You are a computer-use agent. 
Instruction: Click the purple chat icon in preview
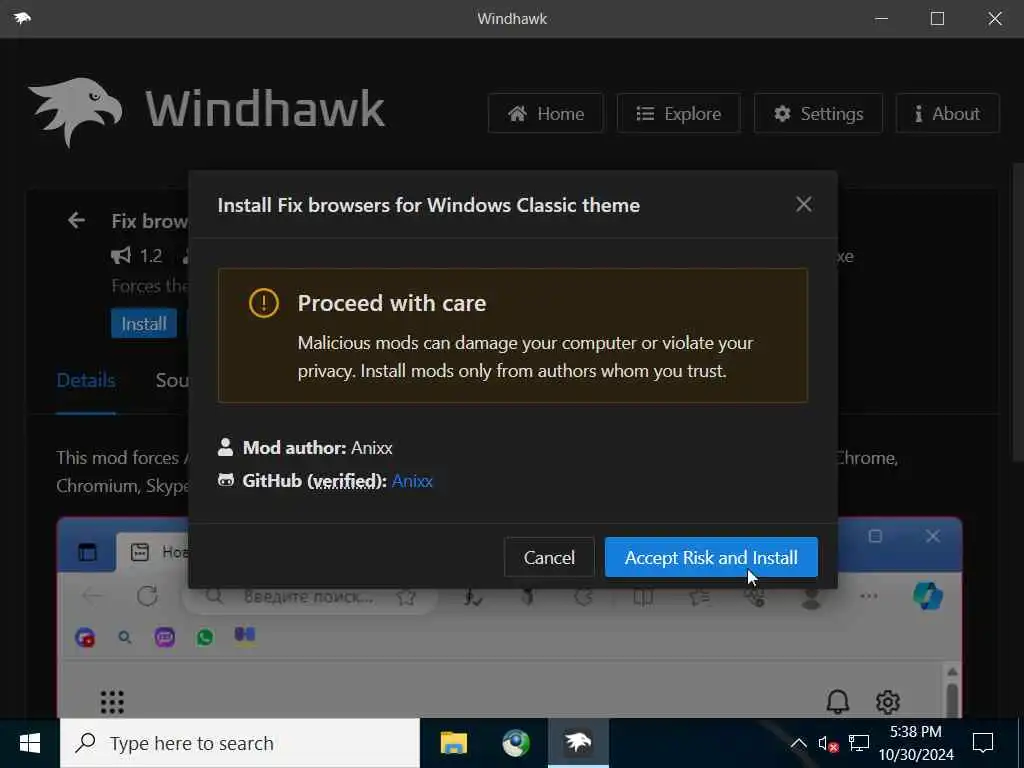pyautogui.click(x=165, y=637)
